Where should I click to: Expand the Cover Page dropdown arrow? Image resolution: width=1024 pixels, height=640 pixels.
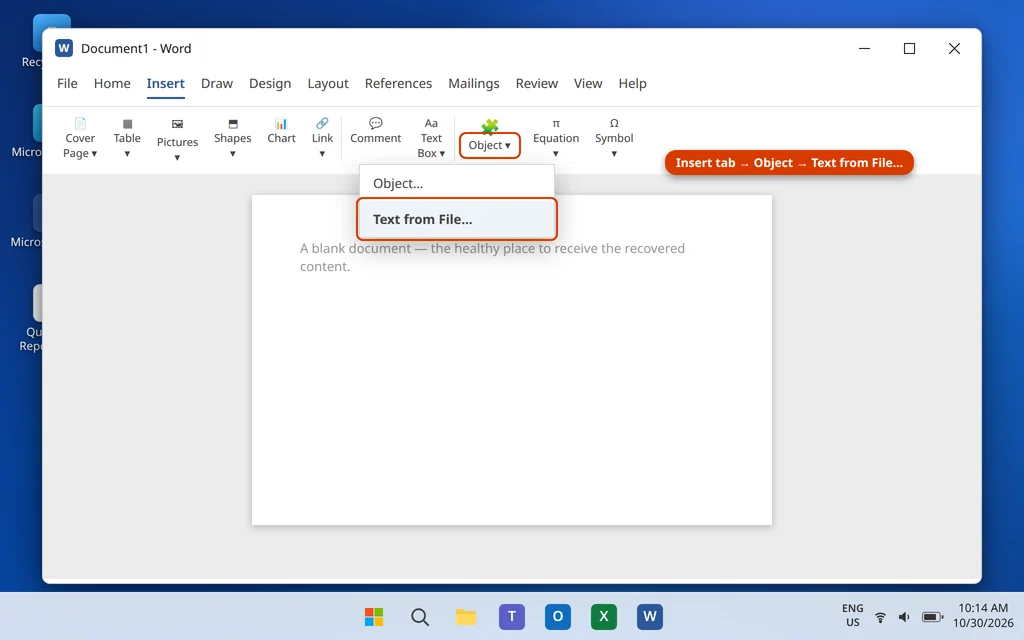(x=94, y=153)
